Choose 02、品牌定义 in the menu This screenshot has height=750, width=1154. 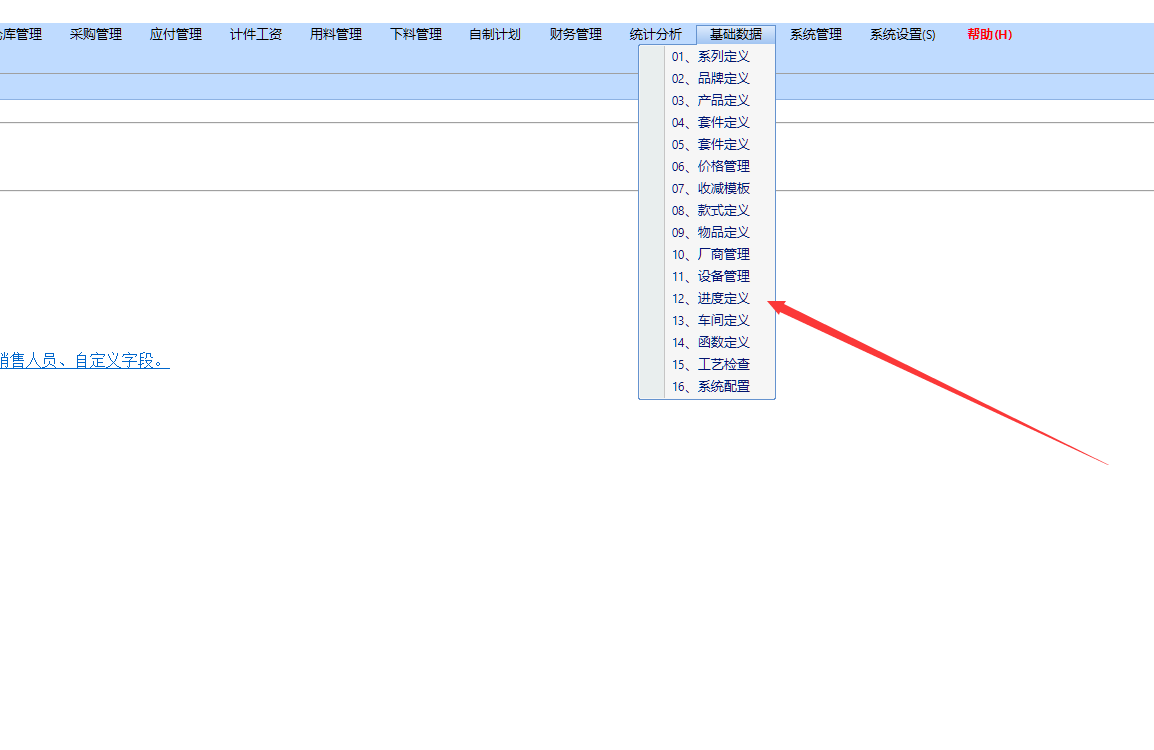[710, 78]
